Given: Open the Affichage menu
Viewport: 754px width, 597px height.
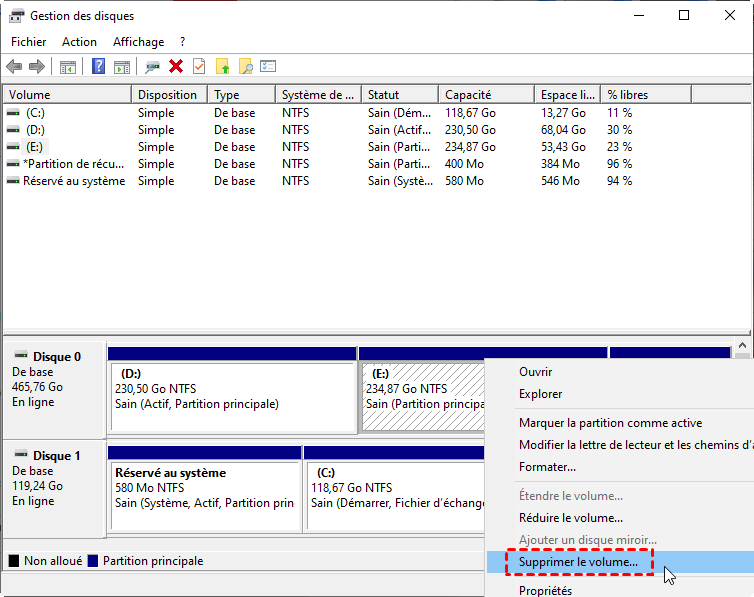Looking at the screenshot, I should pos(138,42).
